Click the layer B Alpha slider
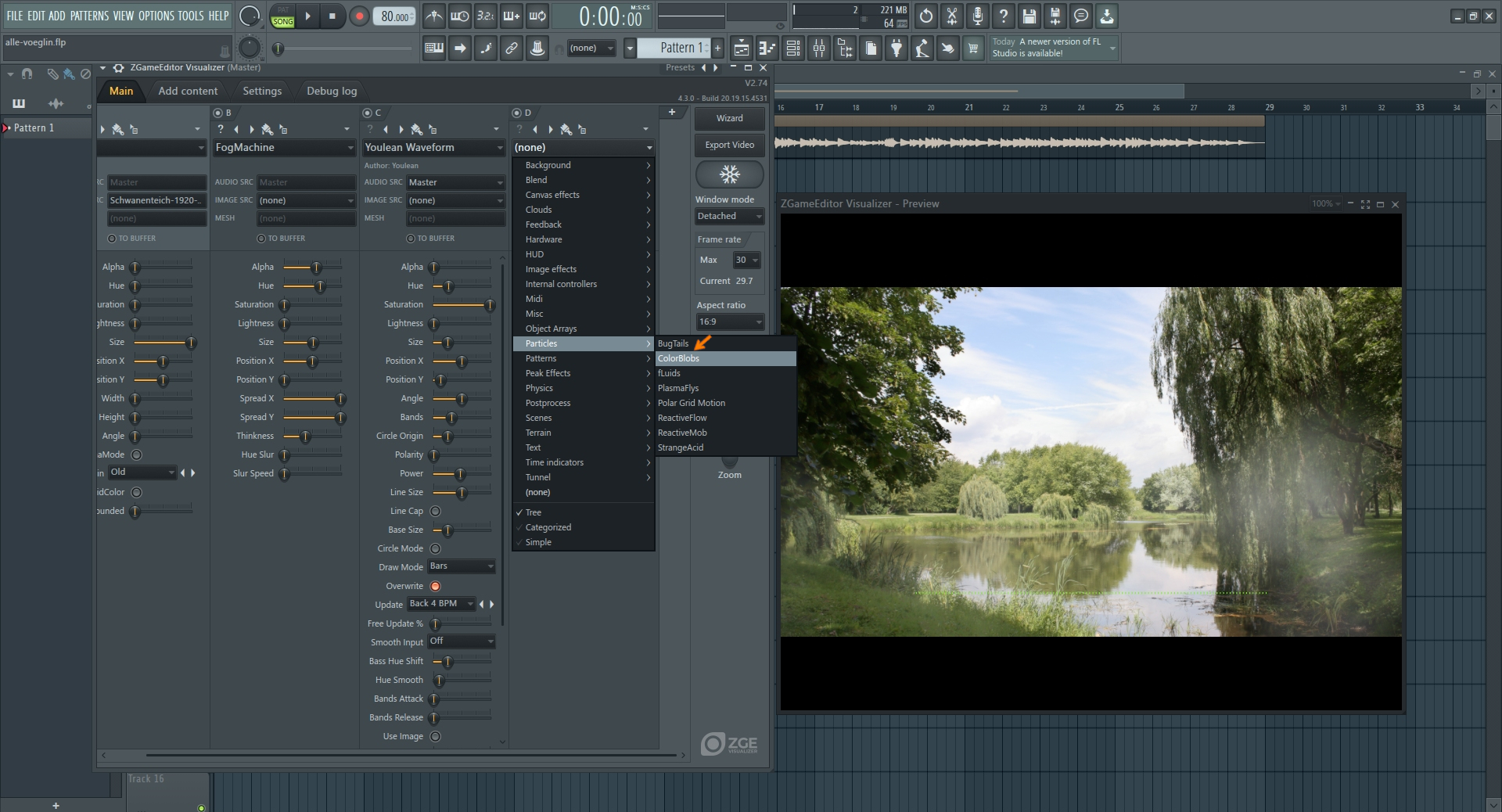The image size is (1502, 812). 312,268
